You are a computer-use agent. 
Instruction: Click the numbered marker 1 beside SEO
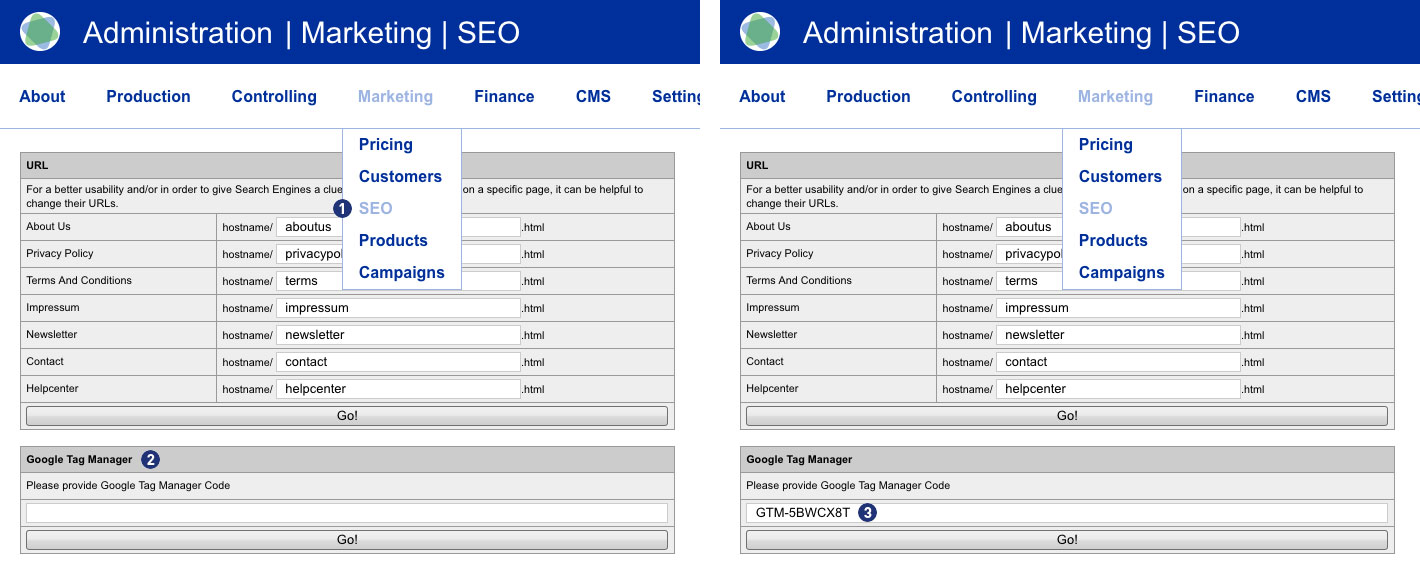pyautogui.click(x=342, y=208)
